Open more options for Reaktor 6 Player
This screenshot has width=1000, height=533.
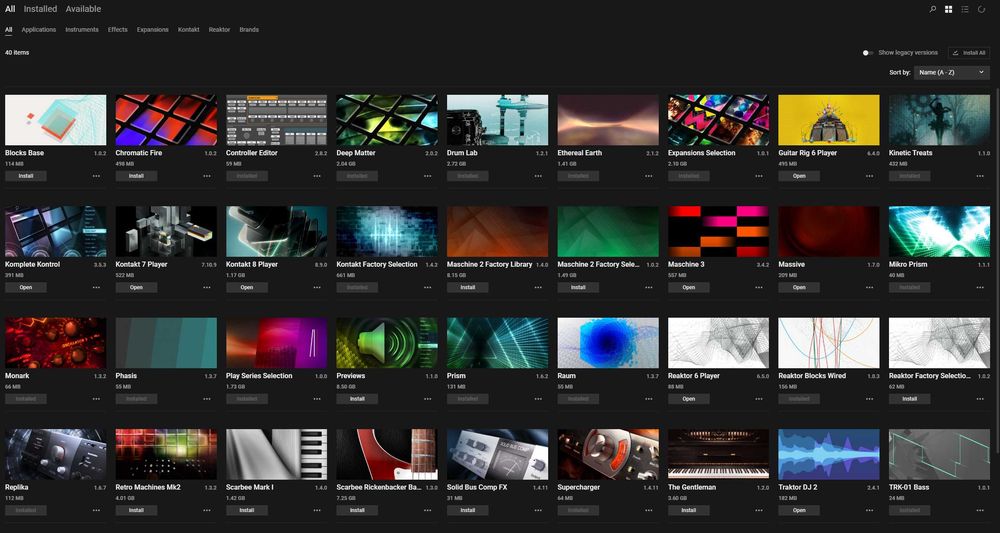click(x=759, y=399)
